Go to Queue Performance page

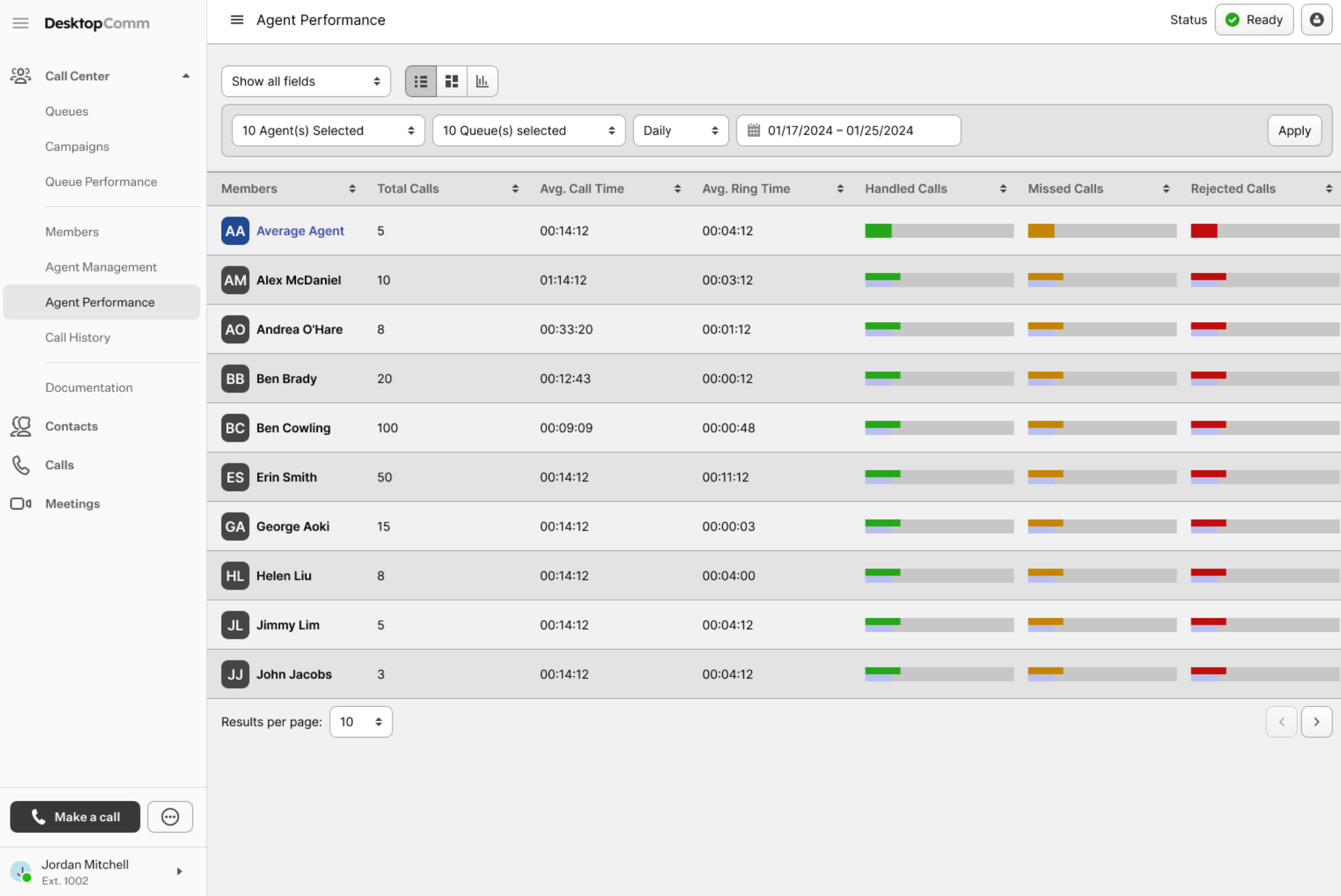(101, 181)
